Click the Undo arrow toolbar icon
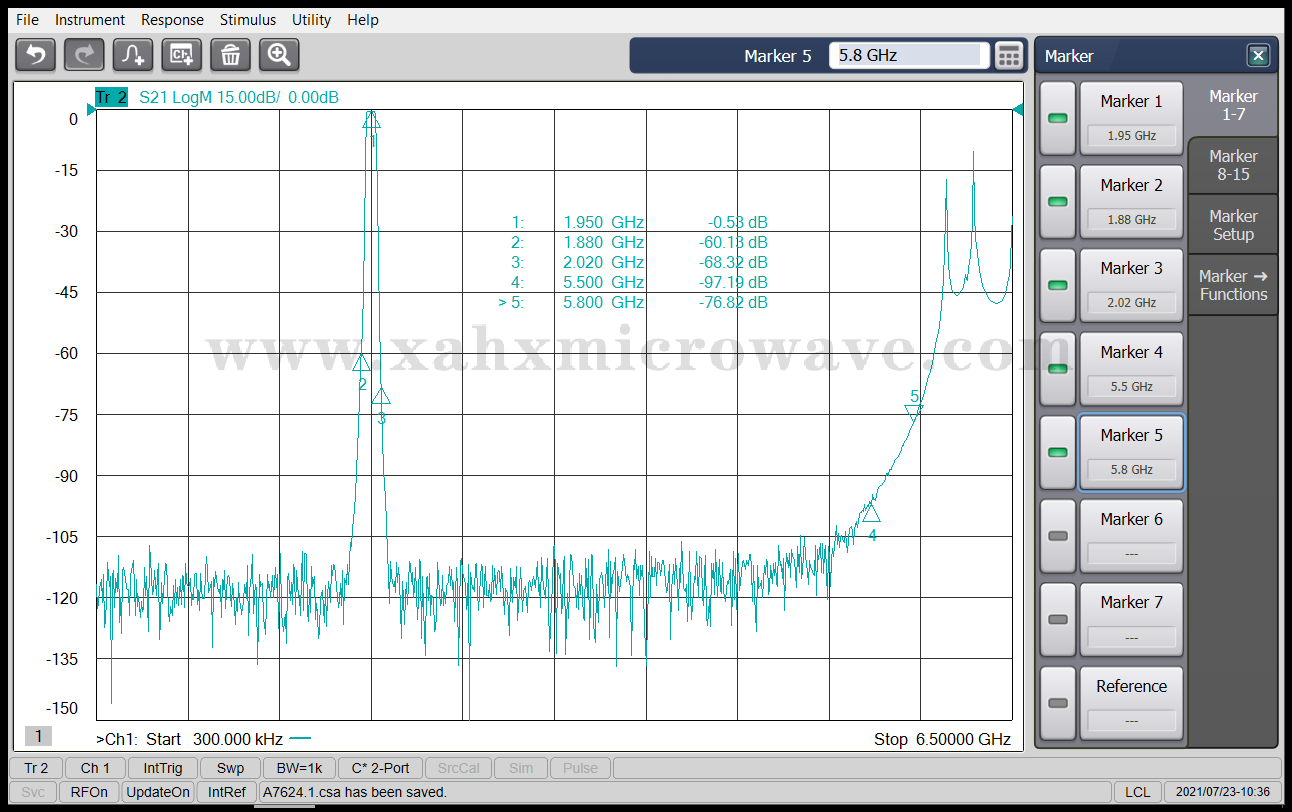1292x812 pixels. point(36,54)
